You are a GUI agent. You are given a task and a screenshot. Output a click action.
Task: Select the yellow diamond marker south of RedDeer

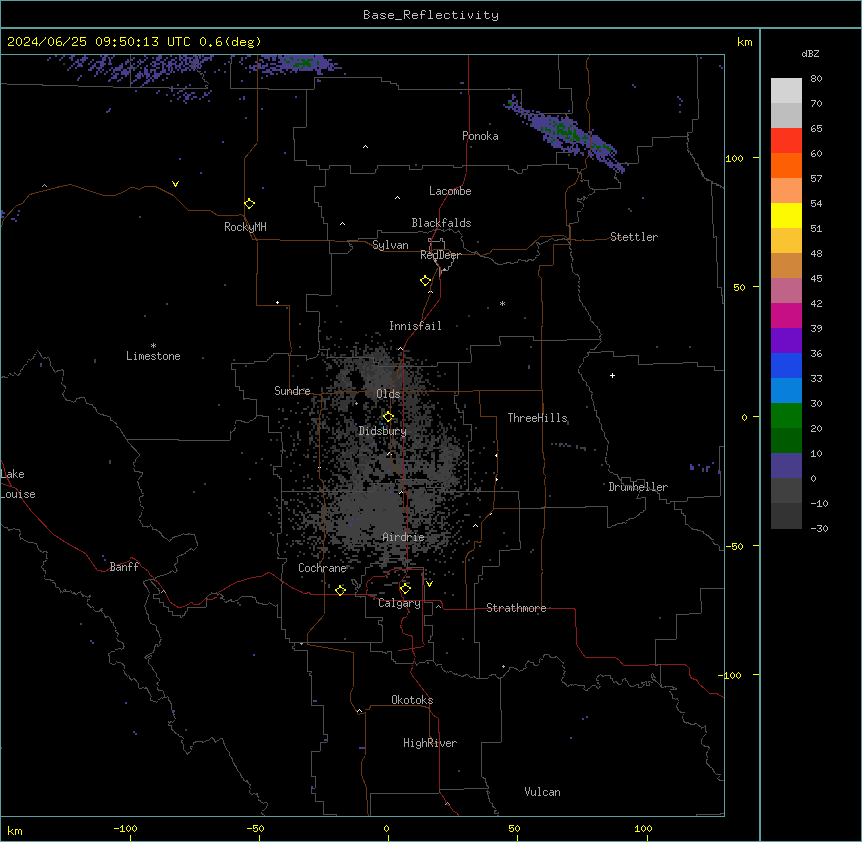pyautogui.click(x=425, y=281)
